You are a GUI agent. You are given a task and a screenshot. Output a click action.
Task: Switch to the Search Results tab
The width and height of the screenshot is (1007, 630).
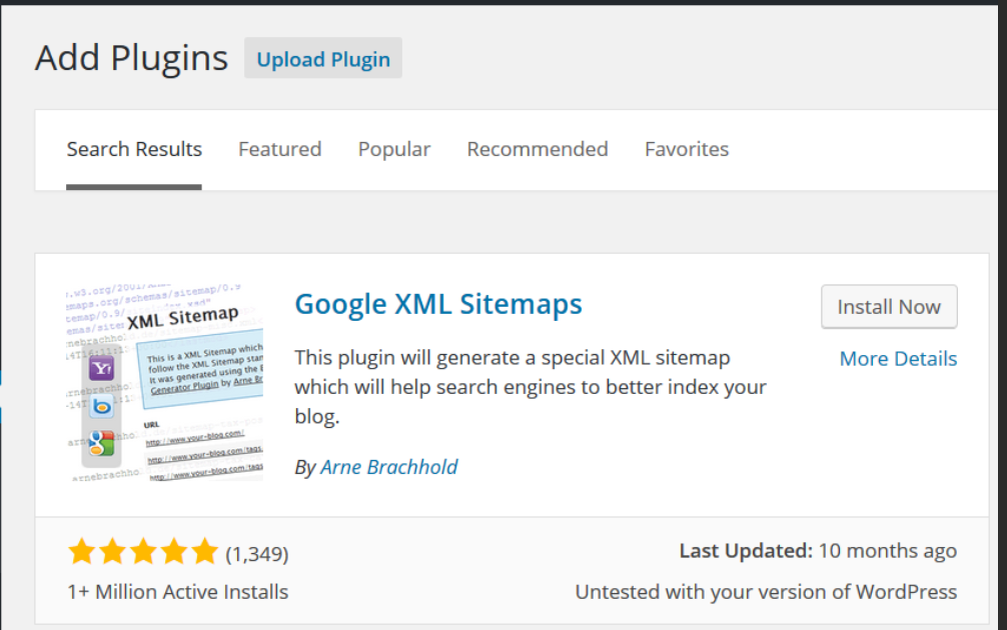tap(134, 149)
